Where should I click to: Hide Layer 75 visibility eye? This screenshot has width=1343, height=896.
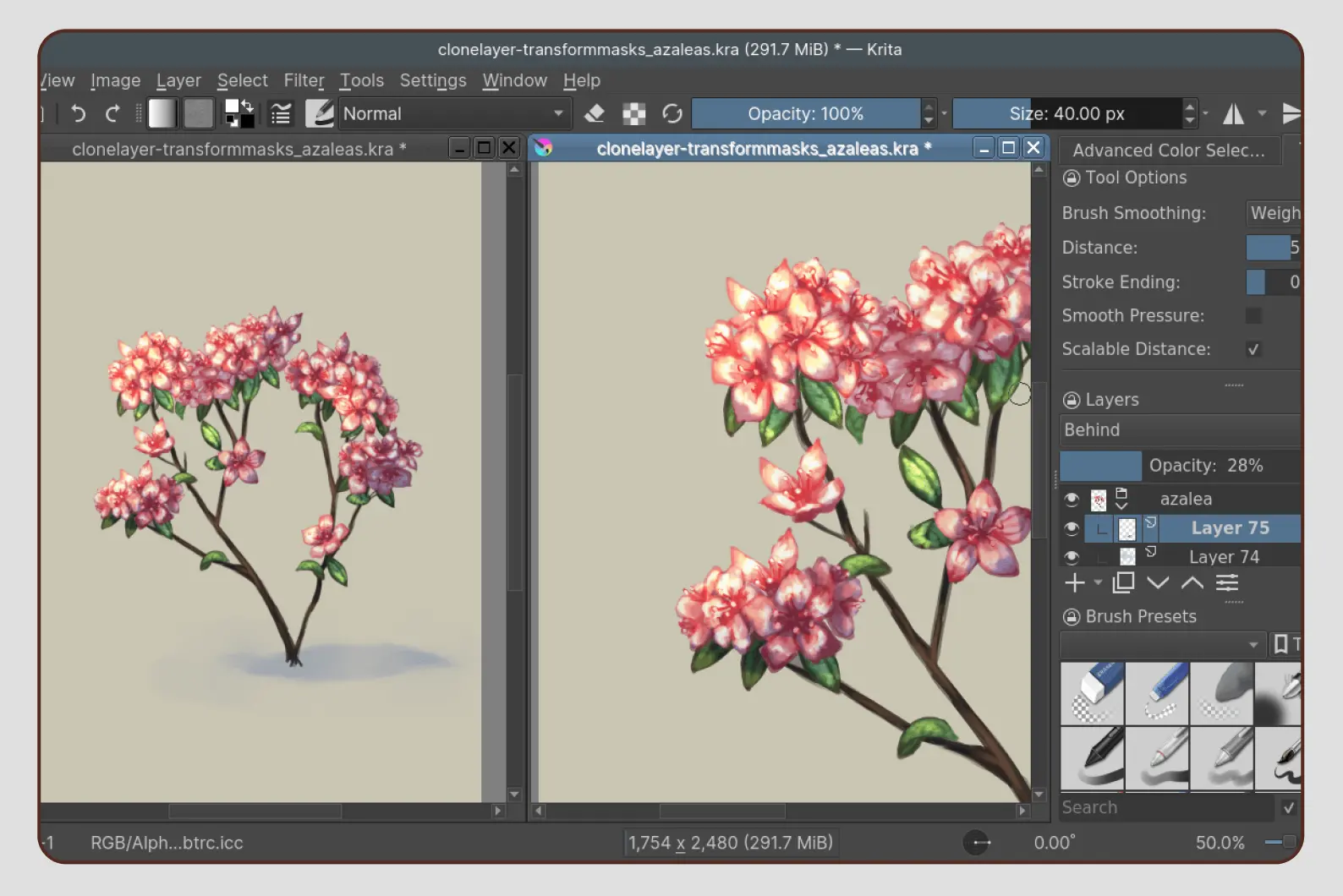pyautogui.click(x=1072, y=529)
